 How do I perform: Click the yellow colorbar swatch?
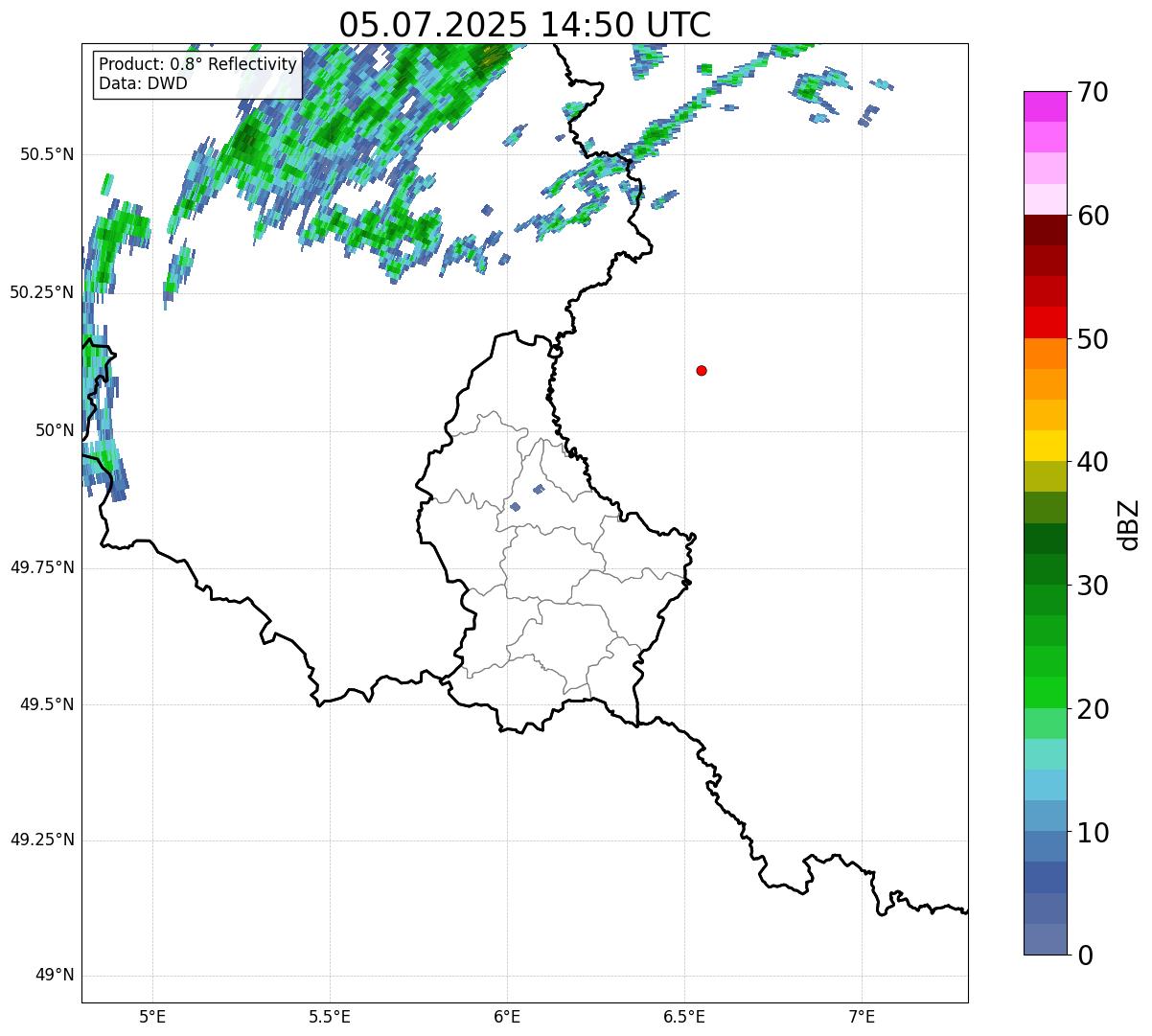(1046, 447)
